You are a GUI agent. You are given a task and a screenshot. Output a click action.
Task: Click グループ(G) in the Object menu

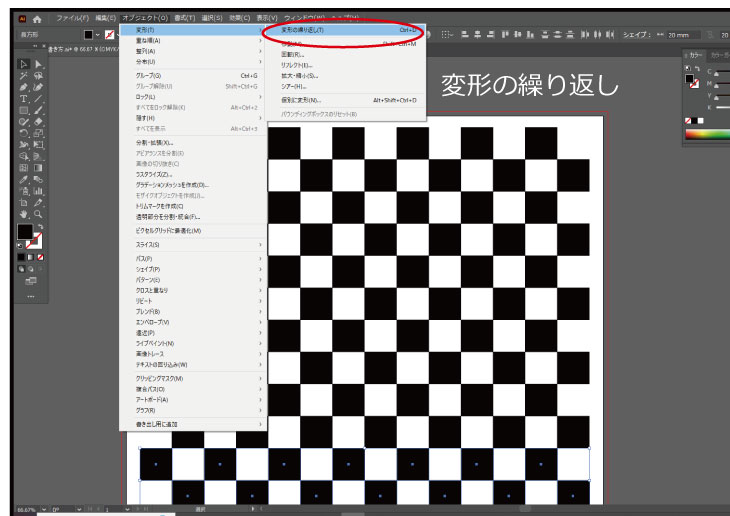(x=149, y=75)
